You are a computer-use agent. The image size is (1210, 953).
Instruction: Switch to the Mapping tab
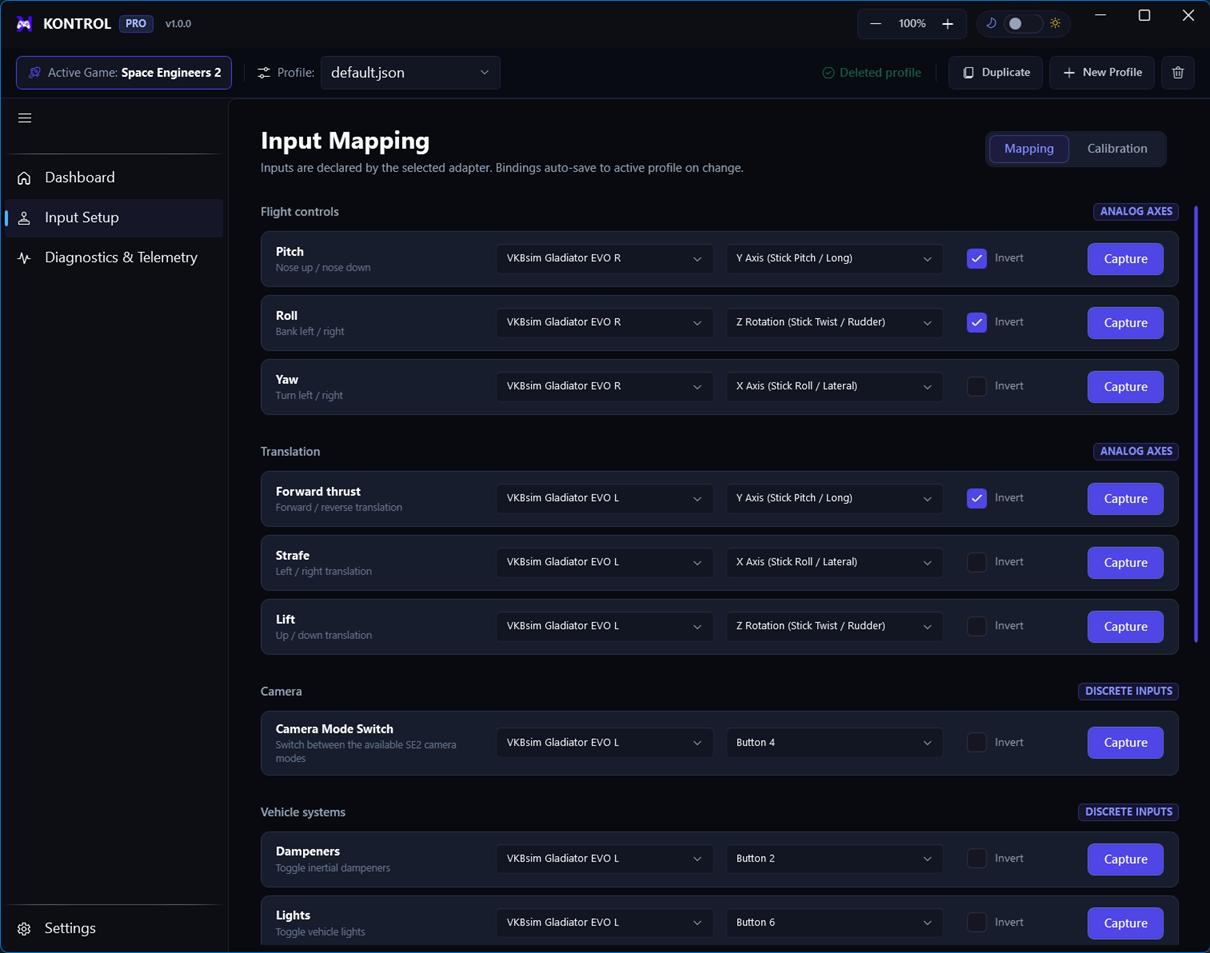coord(1029,149)
